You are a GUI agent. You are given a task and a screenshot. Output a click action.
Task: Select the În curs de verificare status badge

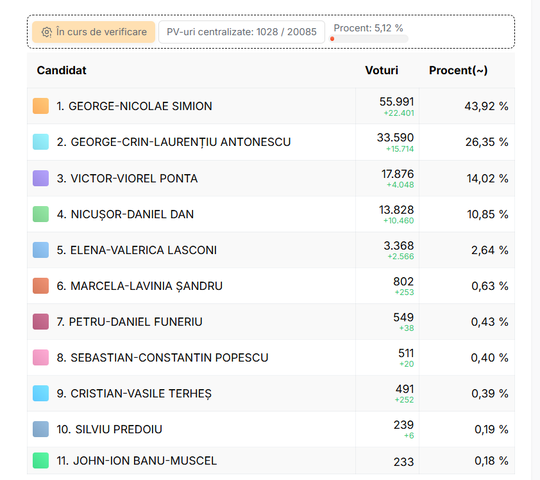94,32
